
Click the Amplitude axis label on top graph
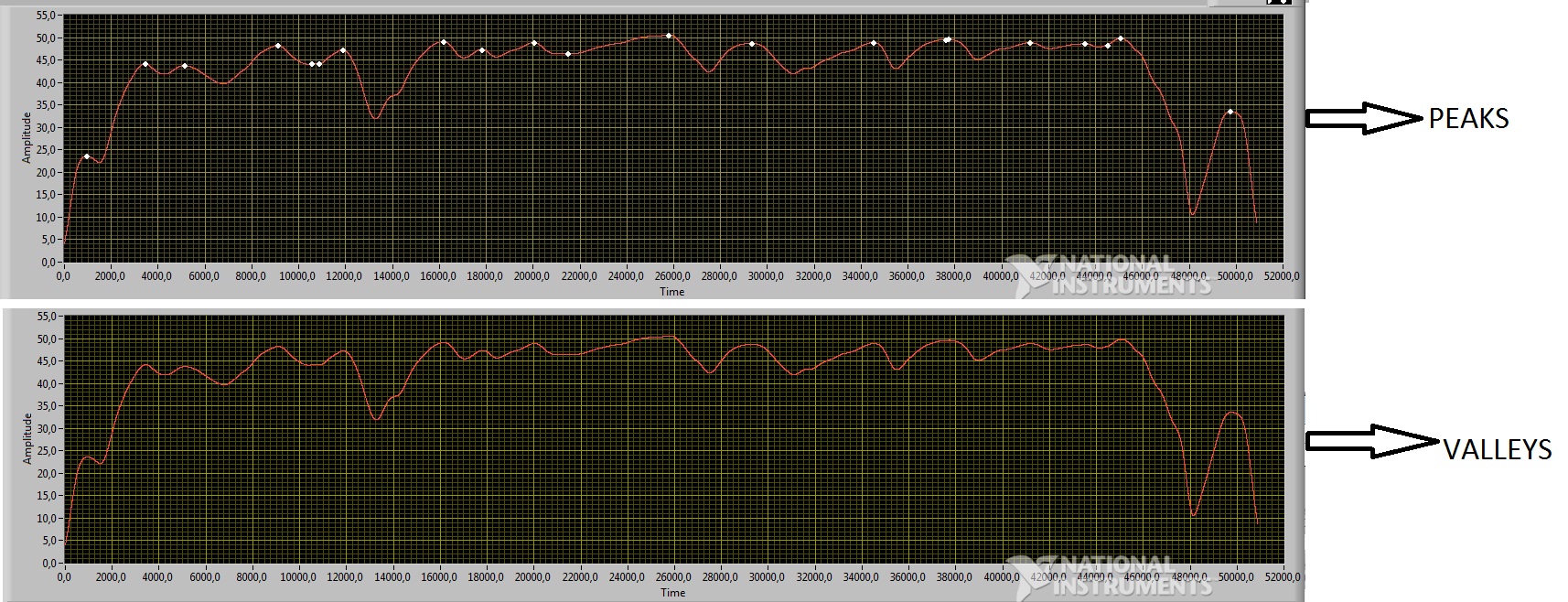click(x=27, y=138)
